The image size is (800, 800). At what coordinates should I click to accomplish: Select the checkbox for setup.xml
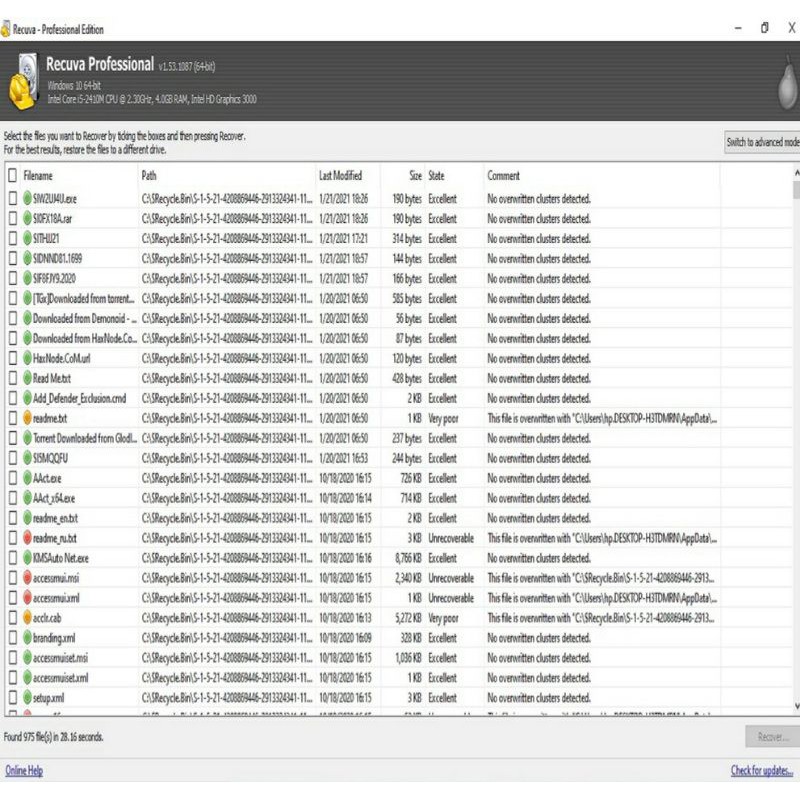coord(12,698)
